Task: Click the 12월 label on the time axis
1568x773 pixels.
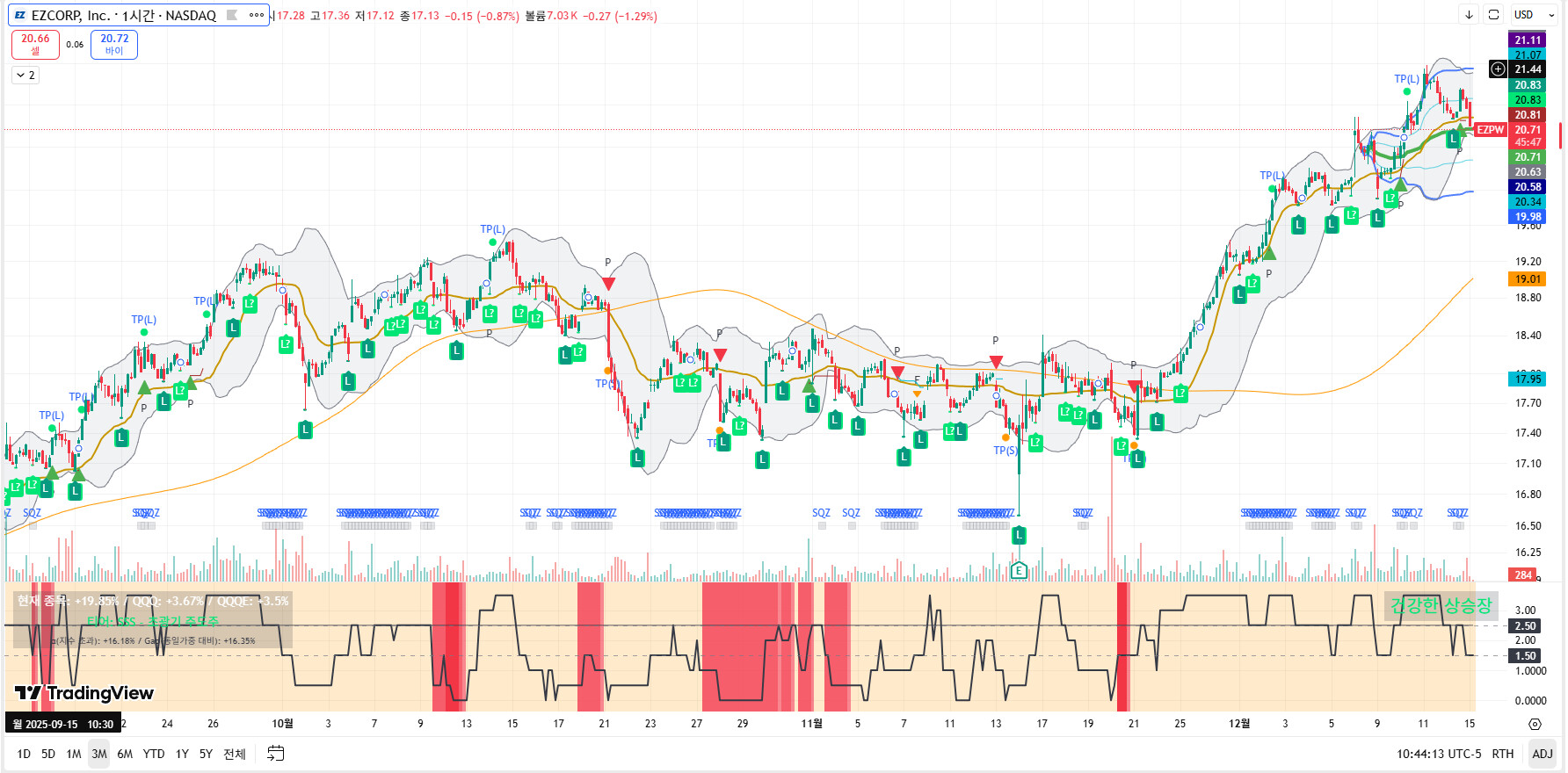Action: pos(1238,724)
